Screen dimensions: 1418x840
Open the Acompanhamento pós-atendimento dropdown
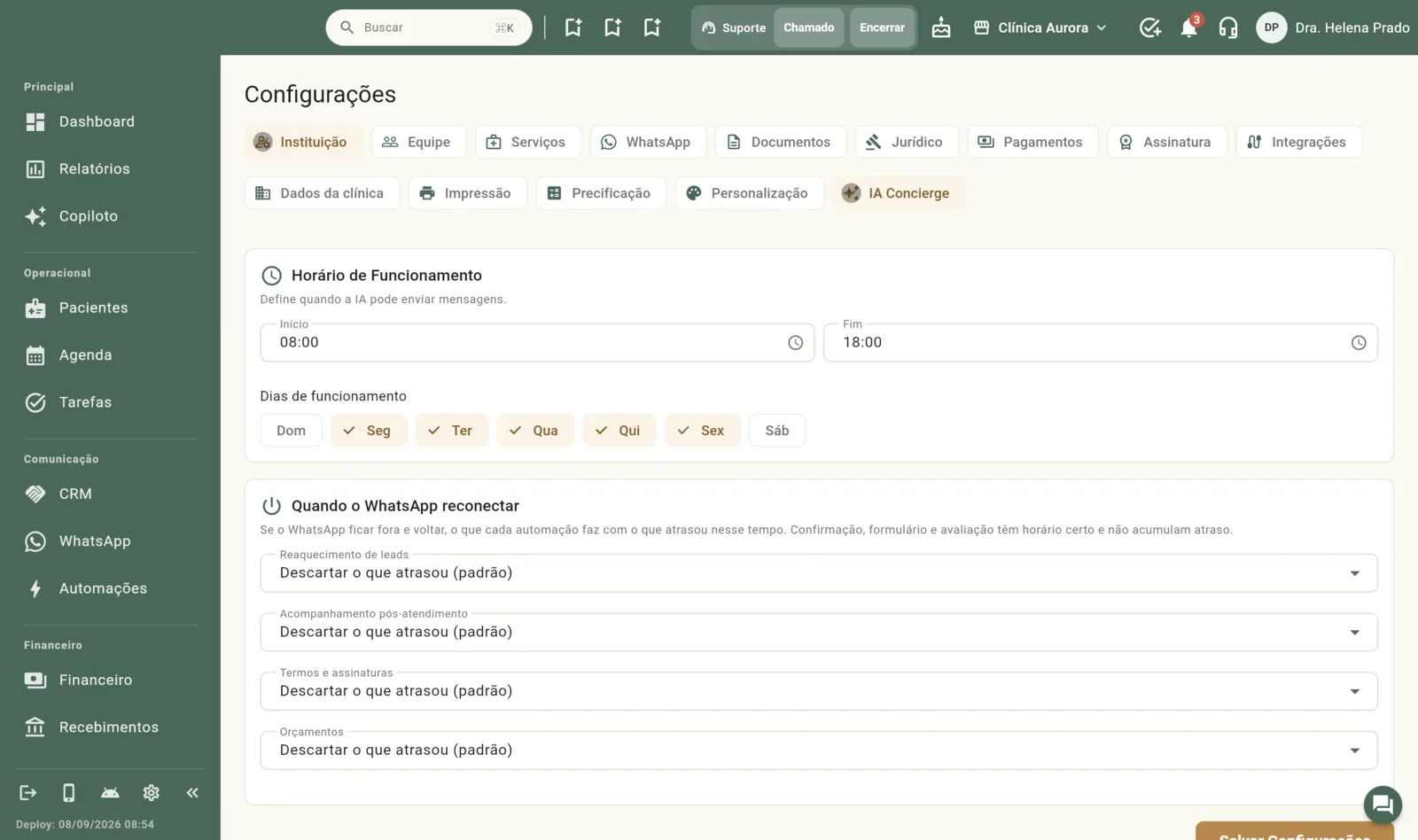point(819,633)
